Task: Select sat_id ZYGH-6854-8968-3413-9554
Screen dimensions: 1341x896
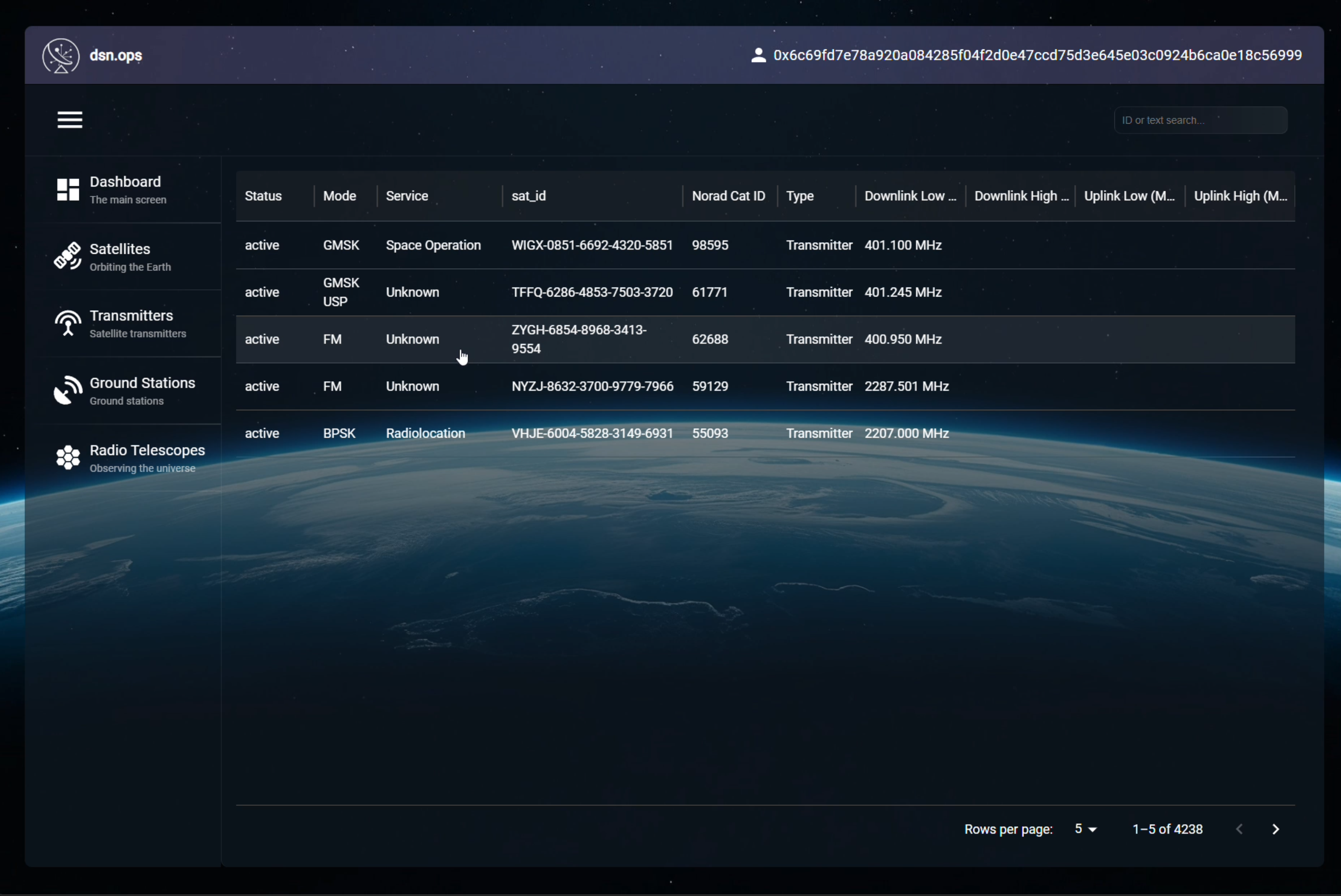Action: pyautogui.click(x=579, y=339)
